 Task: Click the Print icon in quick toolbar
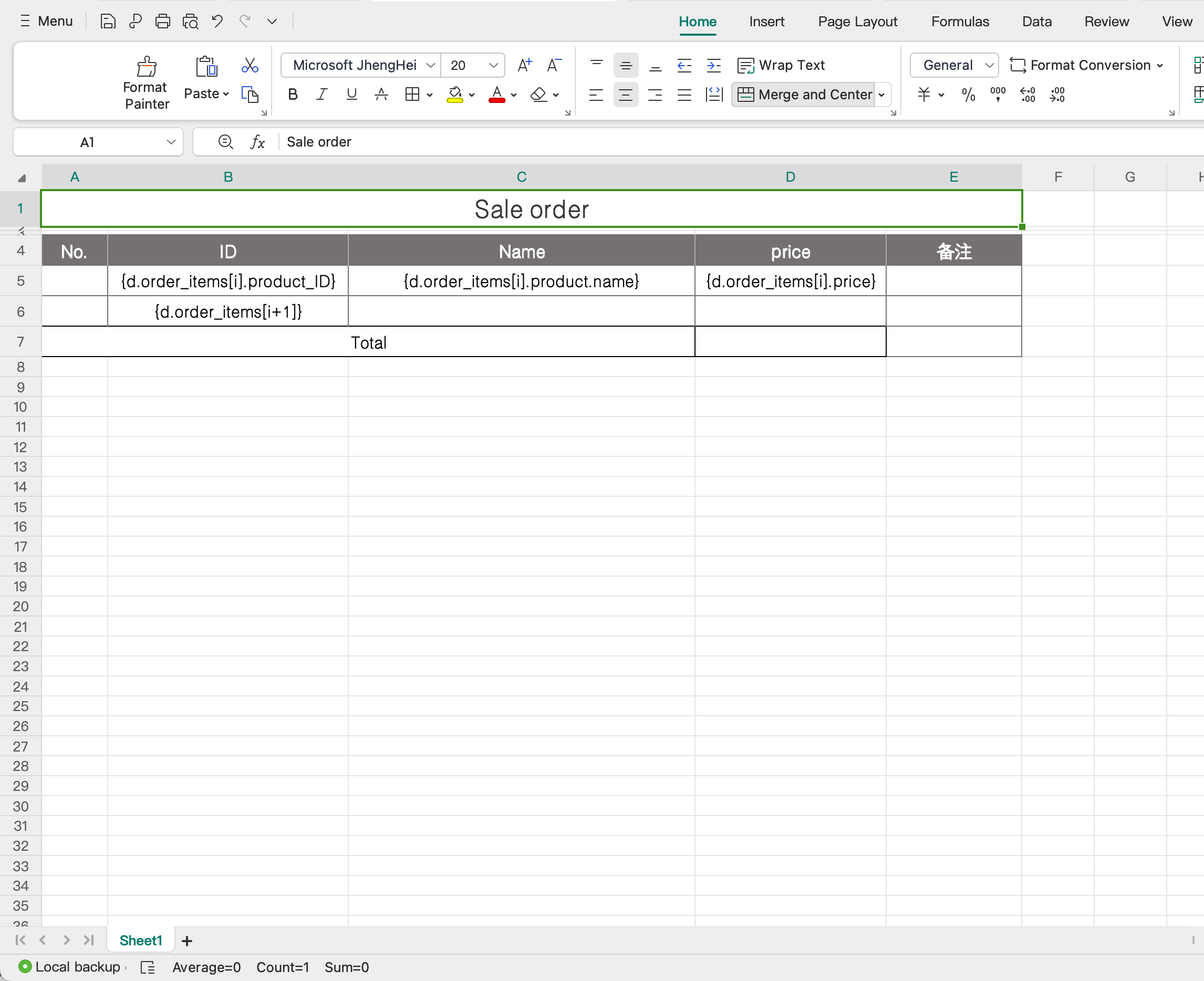point(163,22)
